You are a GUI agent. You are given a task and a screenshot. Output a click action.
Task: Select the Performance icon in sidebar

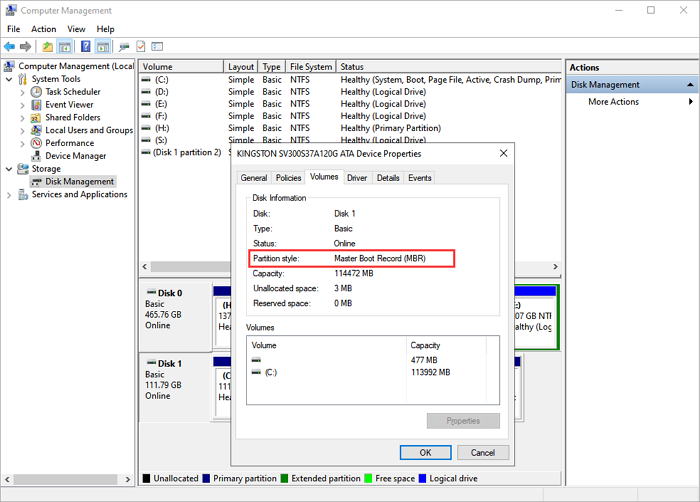click(36, 143)
